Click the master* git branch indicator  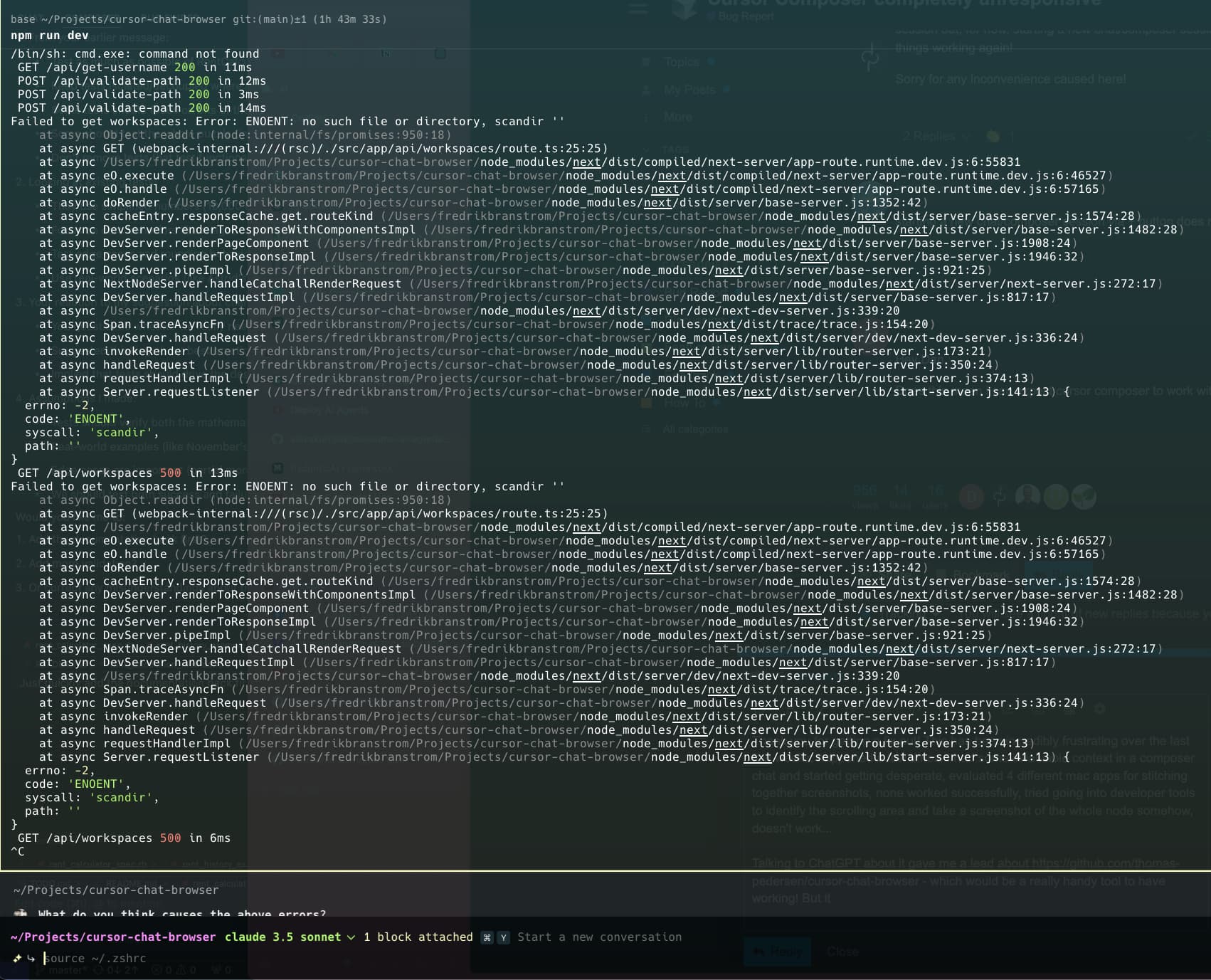pos(68,970)
